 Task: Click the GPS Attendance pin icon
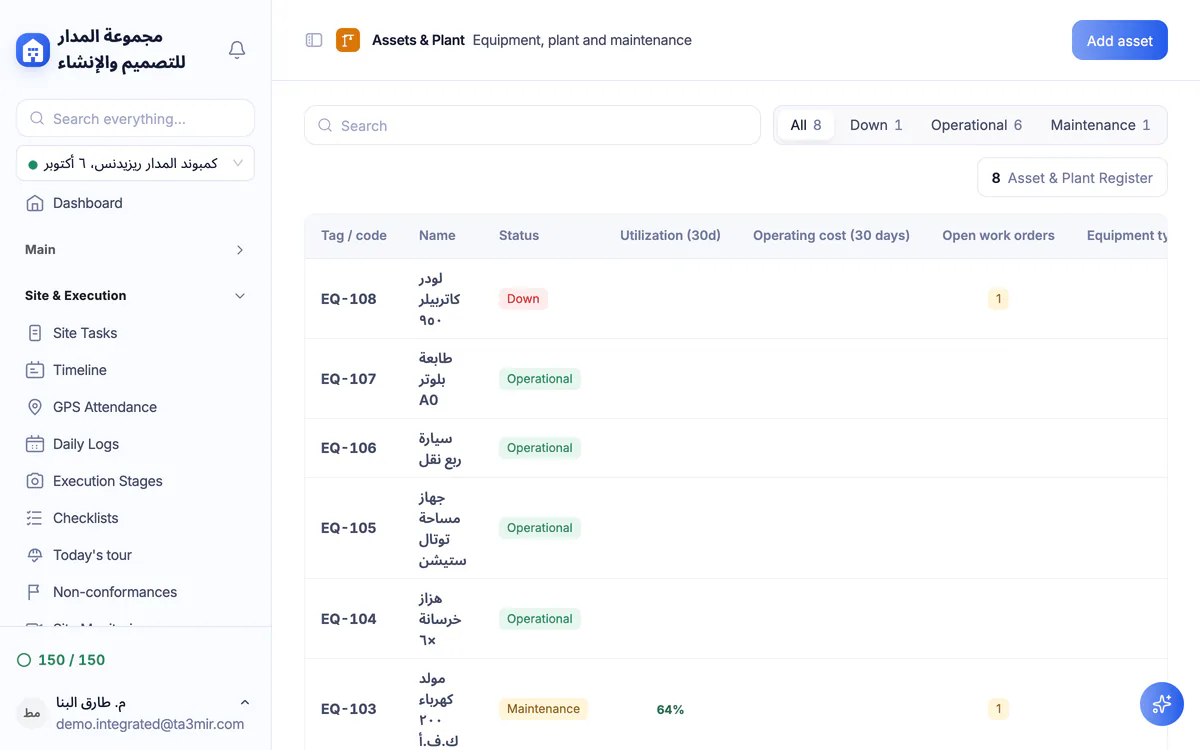pyautogui.click(x=35, y=407)
